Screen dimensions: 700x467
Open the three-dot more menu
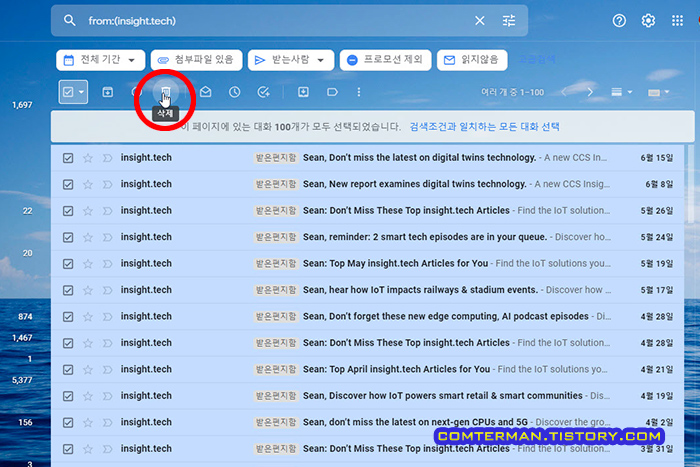coord(358,92)
